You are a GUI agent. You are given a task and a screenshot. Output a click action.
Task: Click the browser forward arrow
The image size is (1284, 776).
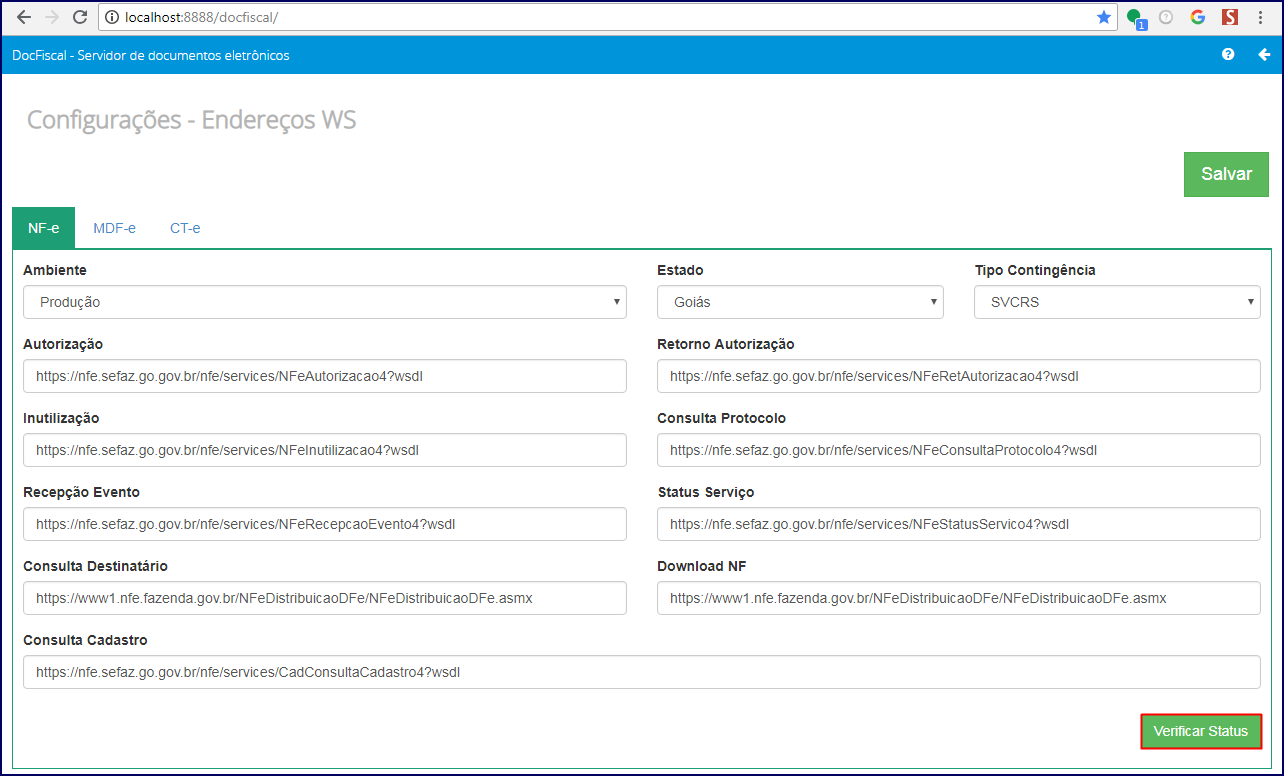(x=52, y=17)
